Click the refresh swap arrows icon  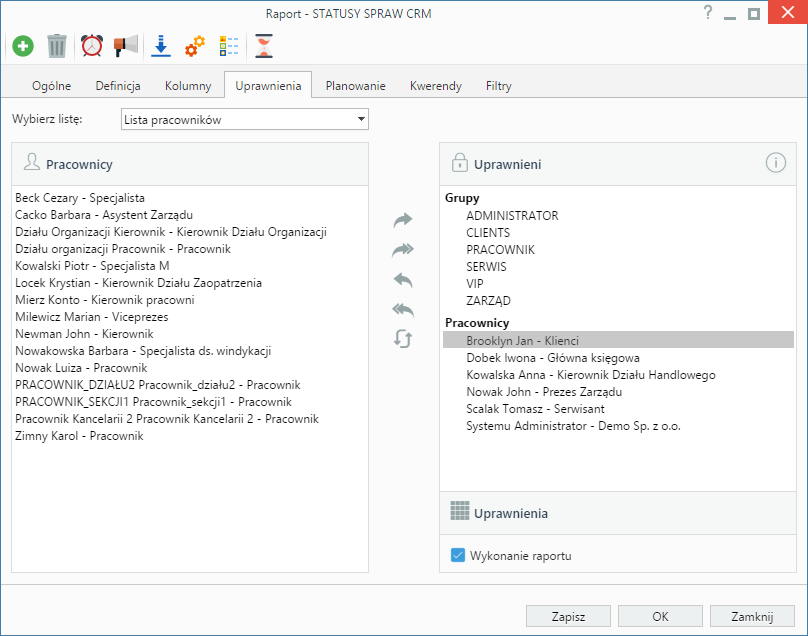coord(403,339)
